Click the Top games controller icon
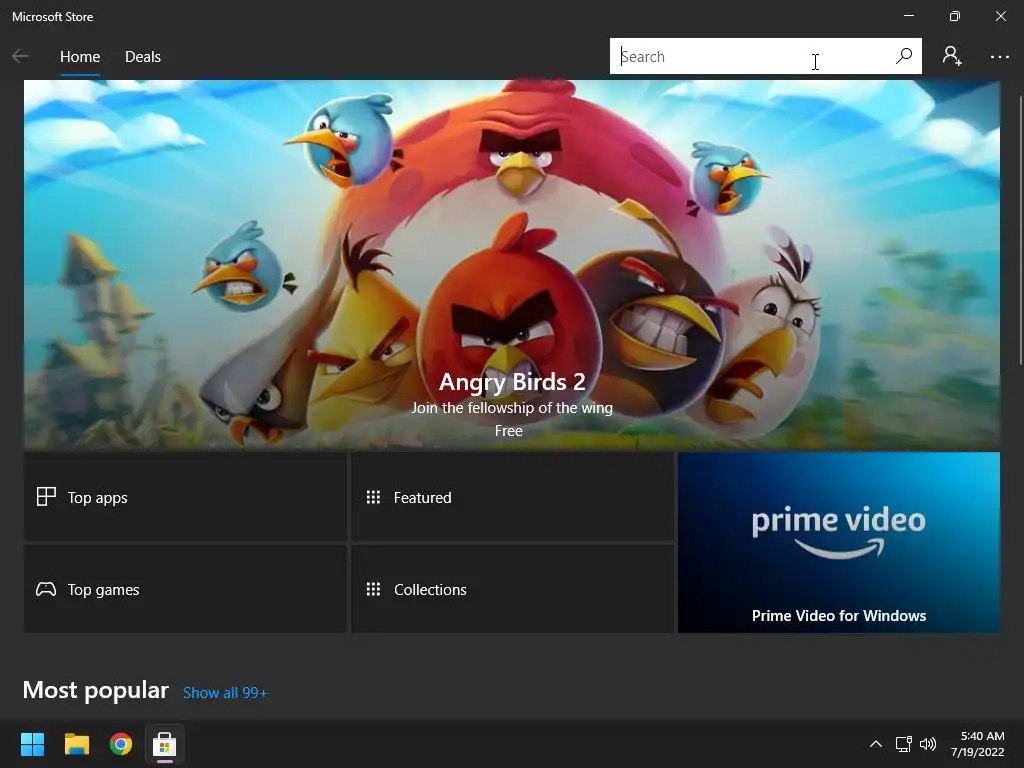The image size is (1024, 768). coord(46,590)
